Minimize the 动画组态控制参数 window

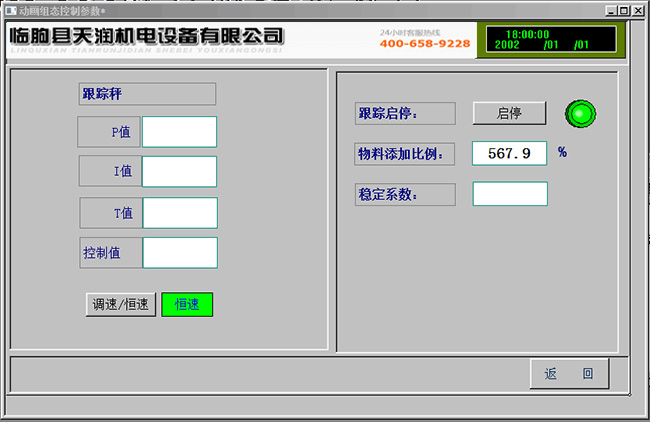611,11
